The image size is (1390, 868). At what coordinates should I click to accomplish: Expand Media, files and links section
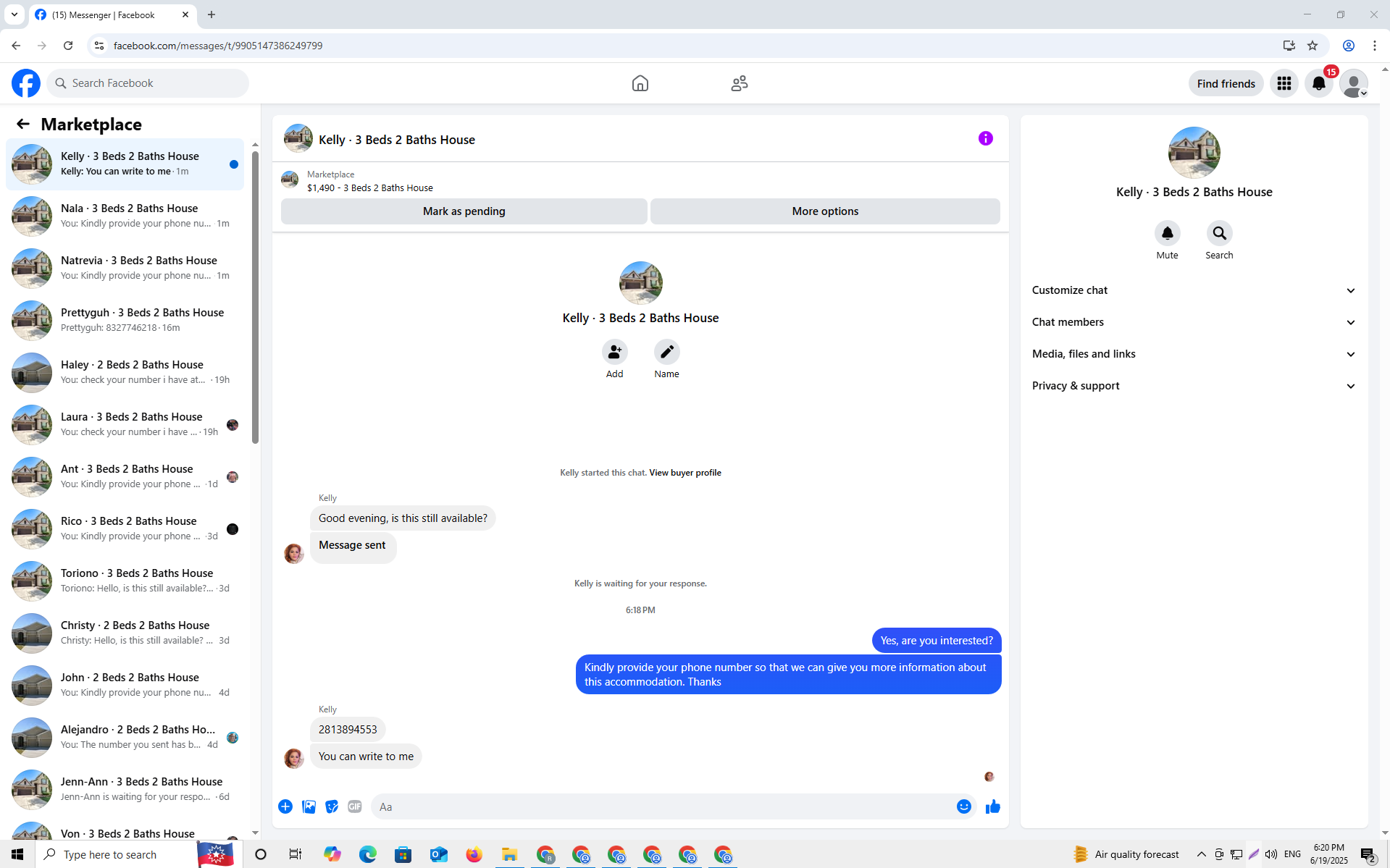coord(1194,354)
